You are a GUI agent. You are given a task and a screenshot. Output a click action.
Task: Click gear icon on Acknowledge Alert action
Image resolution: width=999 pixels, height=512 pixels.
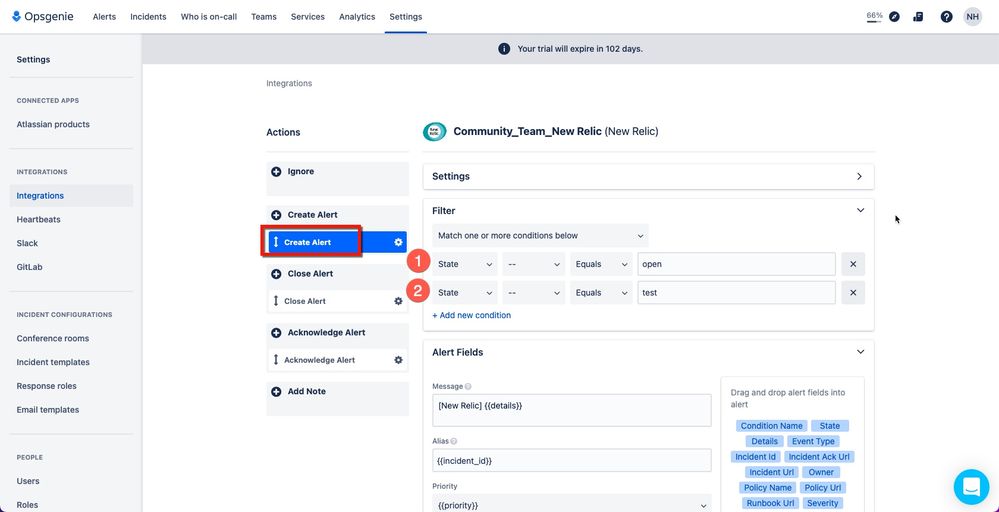pos(398,360)
